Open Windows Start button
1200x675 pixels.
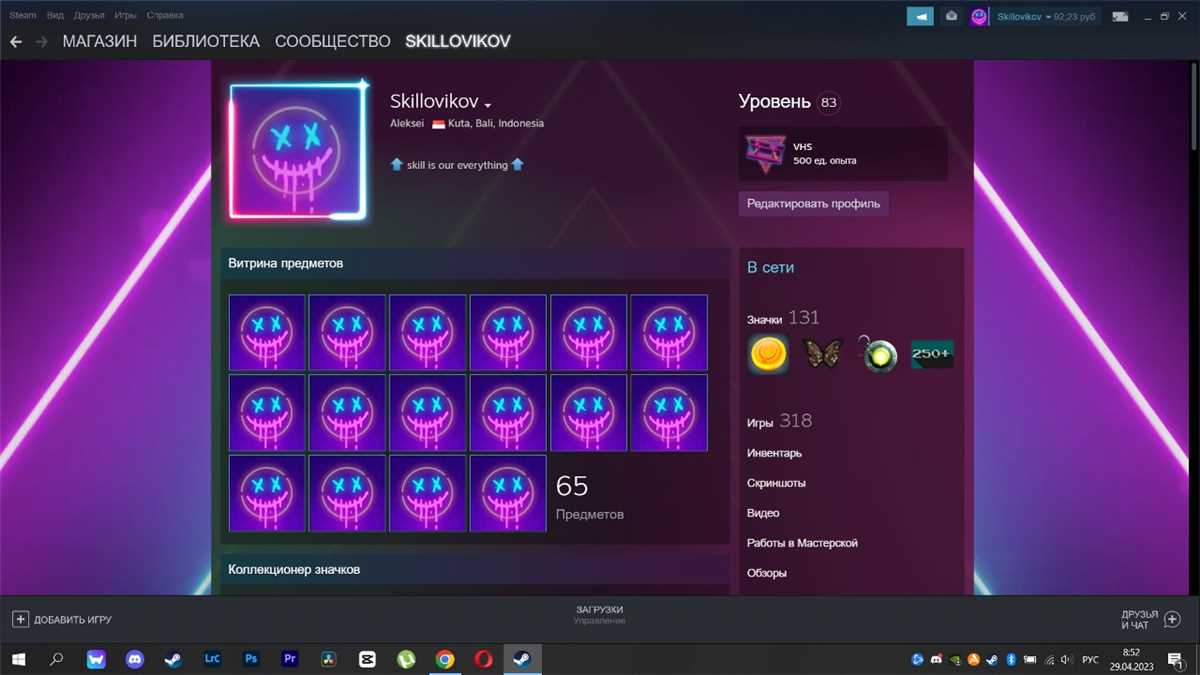click(x=18, y=659)
